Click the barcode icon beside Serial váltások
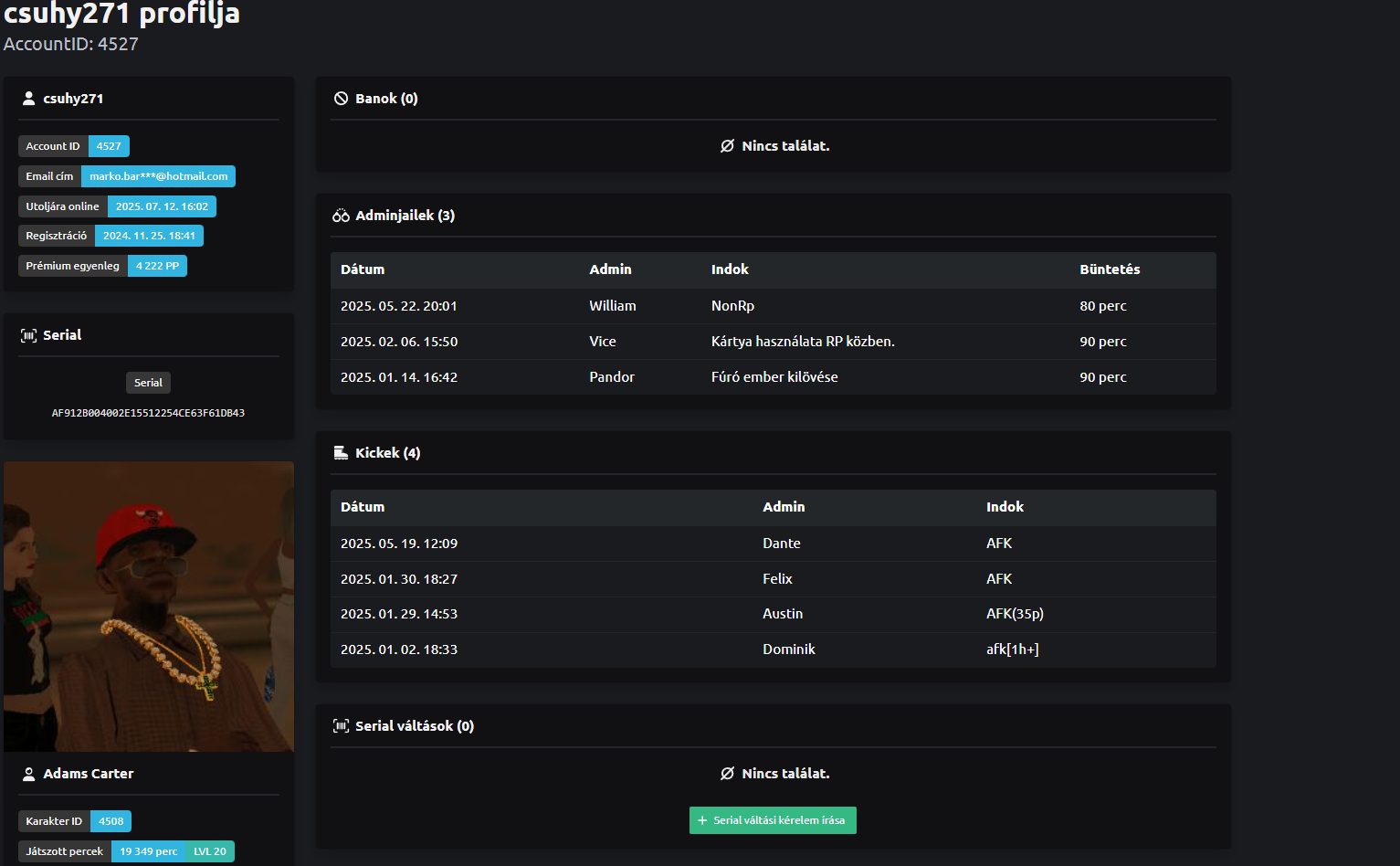1400x866 pixels. coord(341,726)
